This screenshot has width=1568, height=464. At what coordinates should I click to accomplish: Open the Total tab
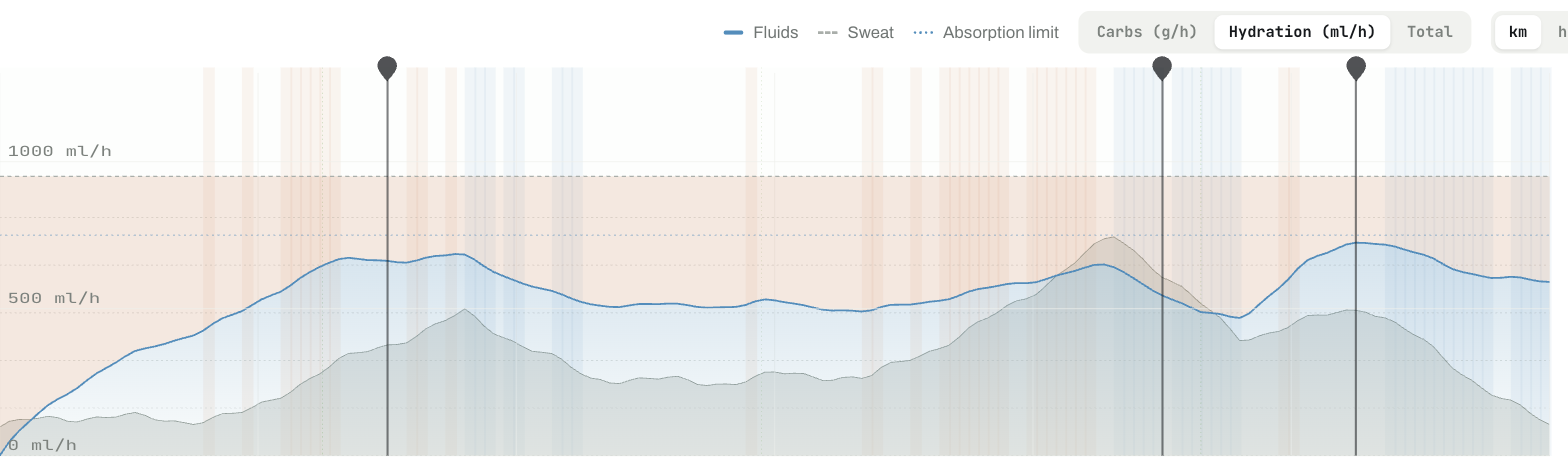pos(1430,32)
